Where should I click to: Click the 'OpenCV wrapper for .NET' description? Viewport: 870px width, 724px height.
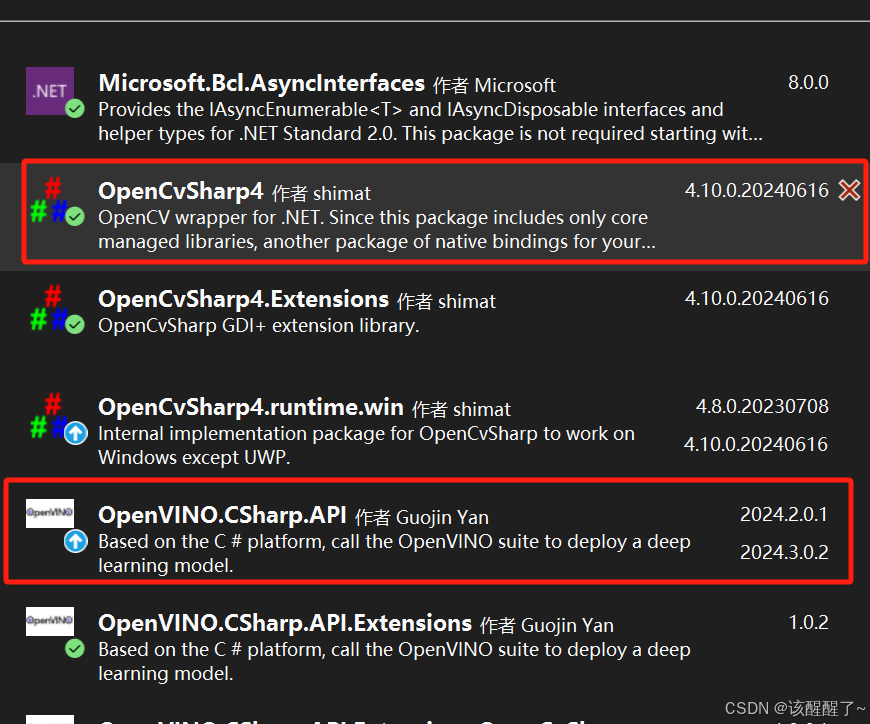(377, 230)
